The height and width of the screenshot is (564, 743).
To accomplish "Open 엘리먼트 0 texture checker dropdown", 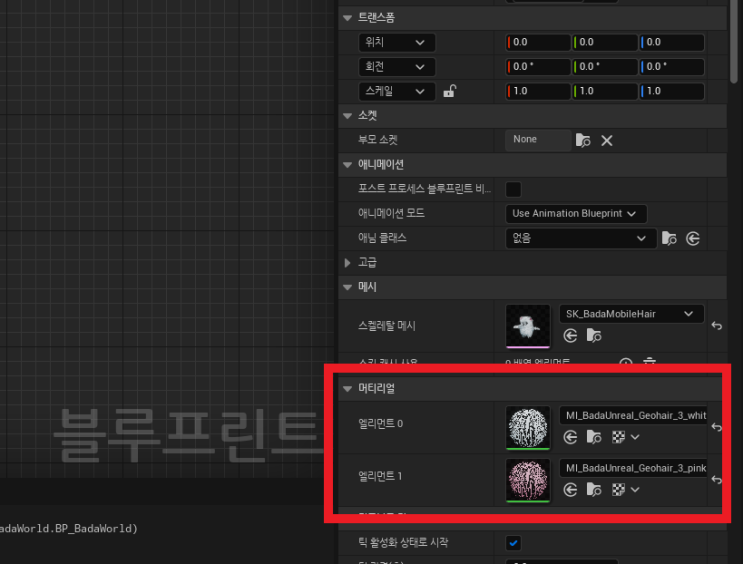I will (x=625, y=437).
